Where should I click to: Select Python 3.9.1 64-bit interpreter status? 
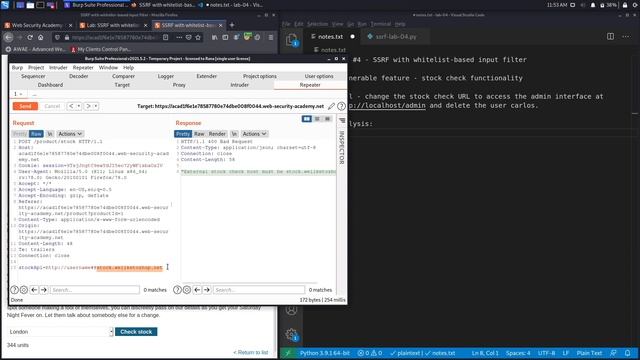tap(325, 353)
